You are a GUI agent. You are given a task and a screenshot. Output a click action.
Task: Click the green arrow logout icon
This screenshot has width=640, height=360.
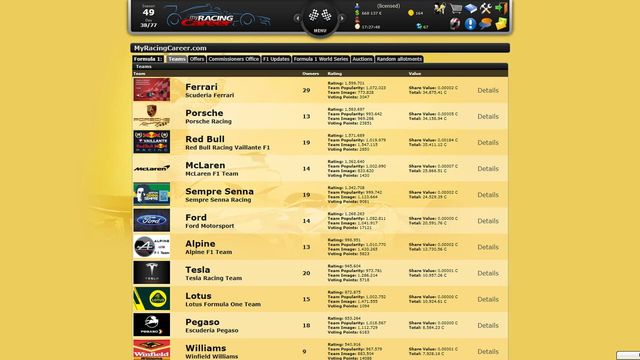pyautogui.click(x=501, y=8)
